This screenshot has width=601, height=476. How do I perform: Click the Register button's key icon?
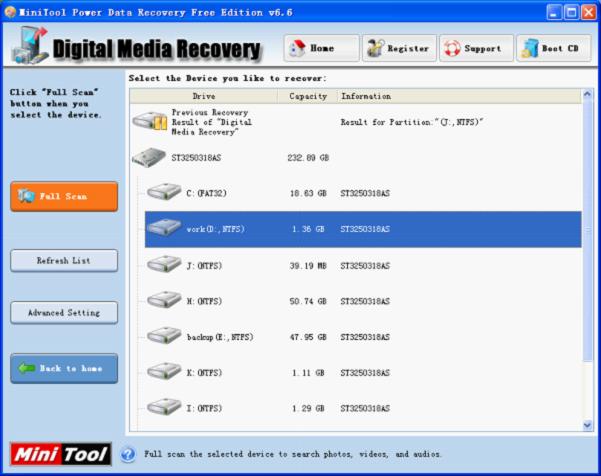click(376, 49)
